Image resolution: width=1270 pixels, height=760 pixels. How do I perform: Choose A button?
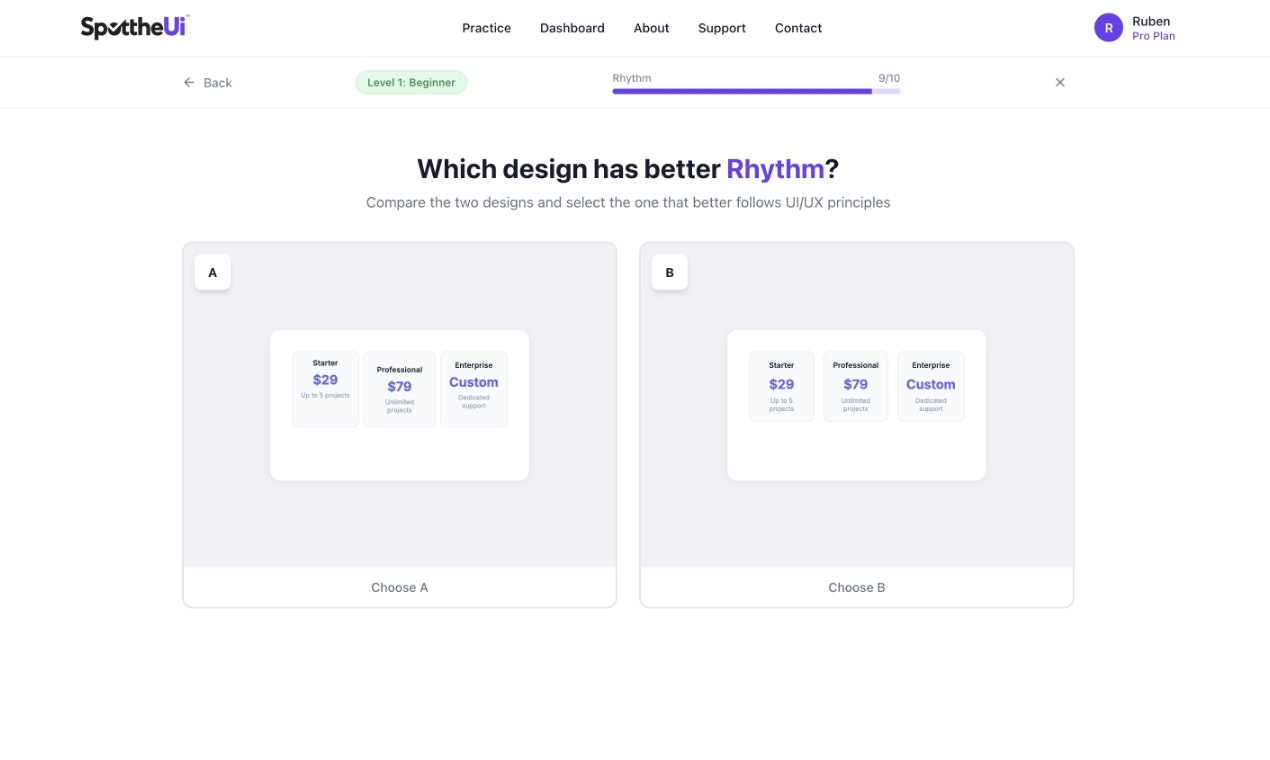(399, 587)
